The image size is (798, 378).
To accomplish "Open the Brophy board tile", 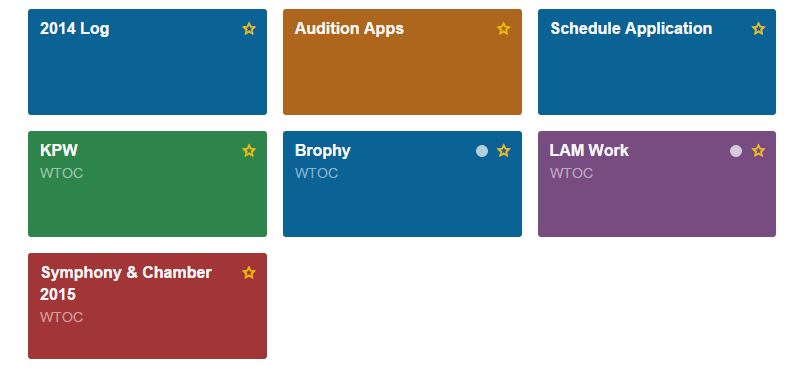I will click(x=402, y=184).
